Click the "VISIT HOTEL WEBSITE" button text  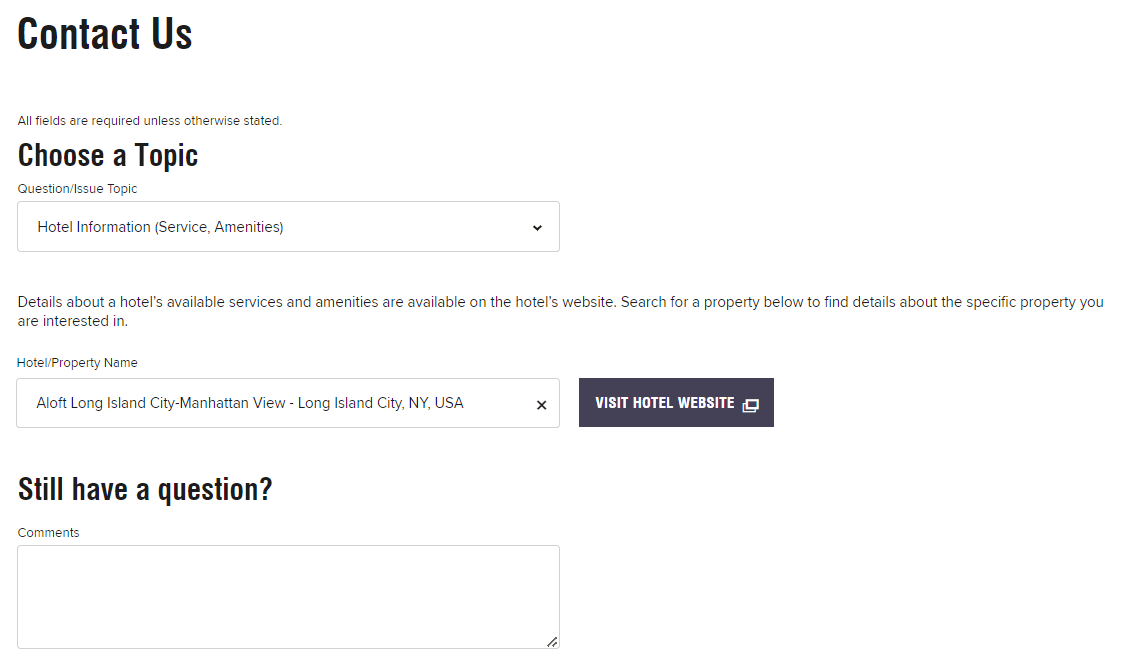664,403
